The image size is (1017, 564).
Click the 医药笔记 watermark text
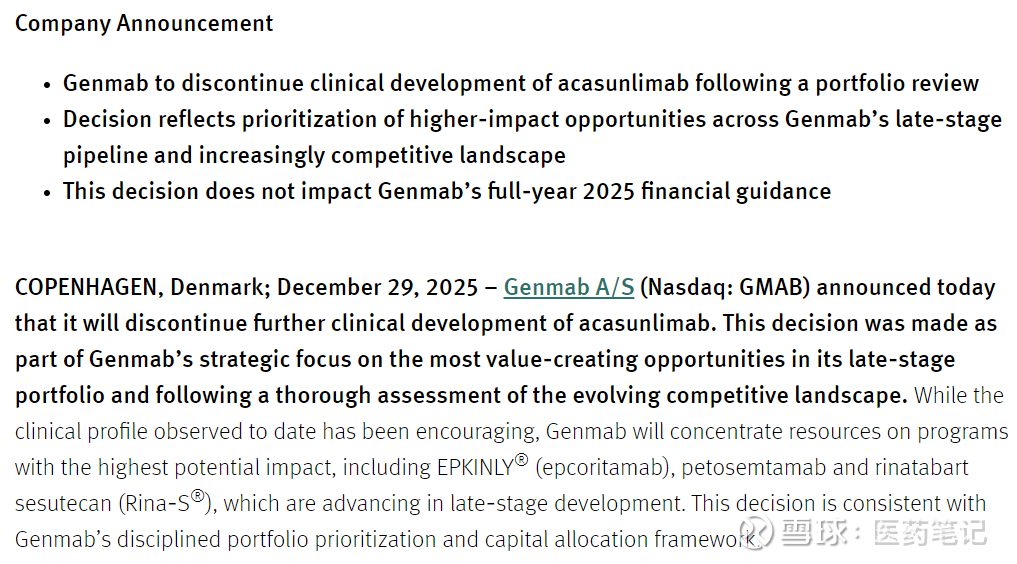pyautogui.click(x=930, y=532)
